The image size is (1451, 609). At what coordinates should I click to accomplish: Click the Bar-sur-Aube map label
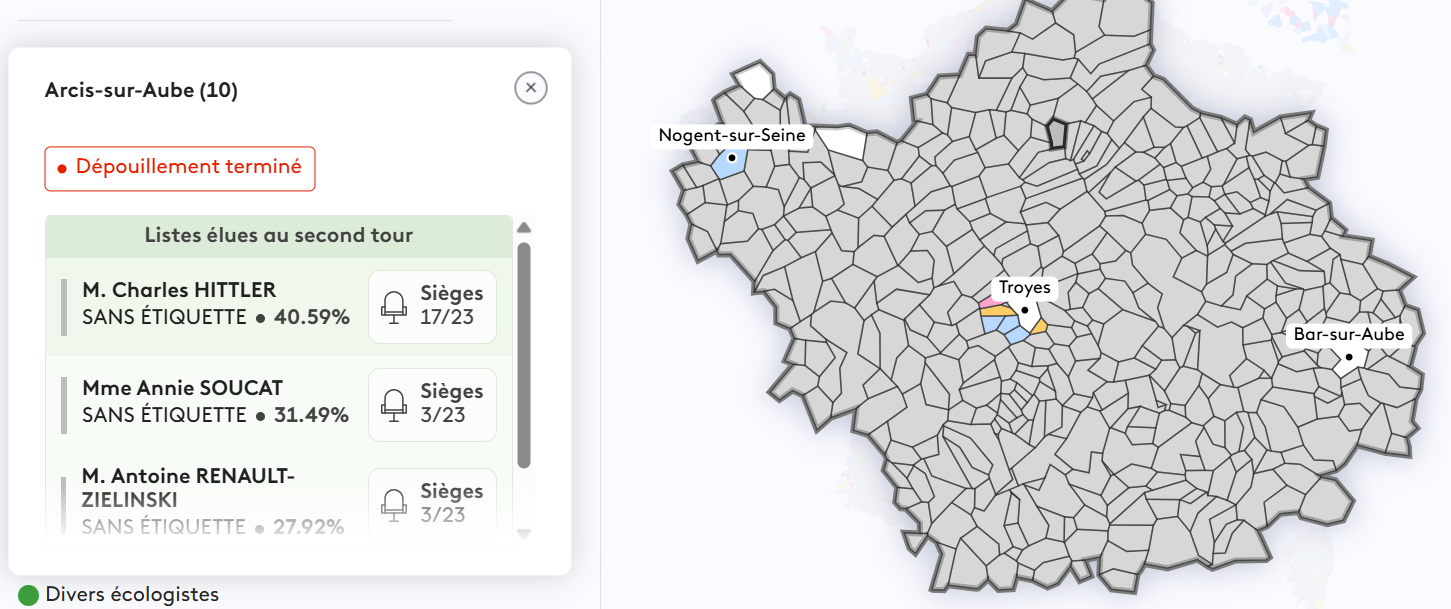[1348, 334]
